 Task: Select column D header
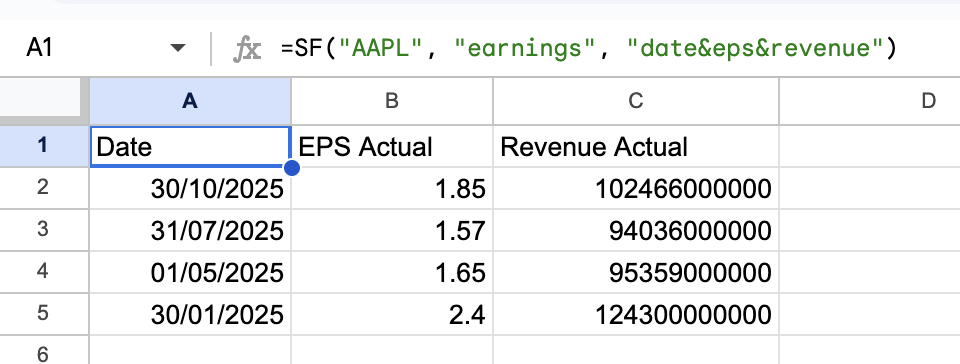tap(869, 102)
